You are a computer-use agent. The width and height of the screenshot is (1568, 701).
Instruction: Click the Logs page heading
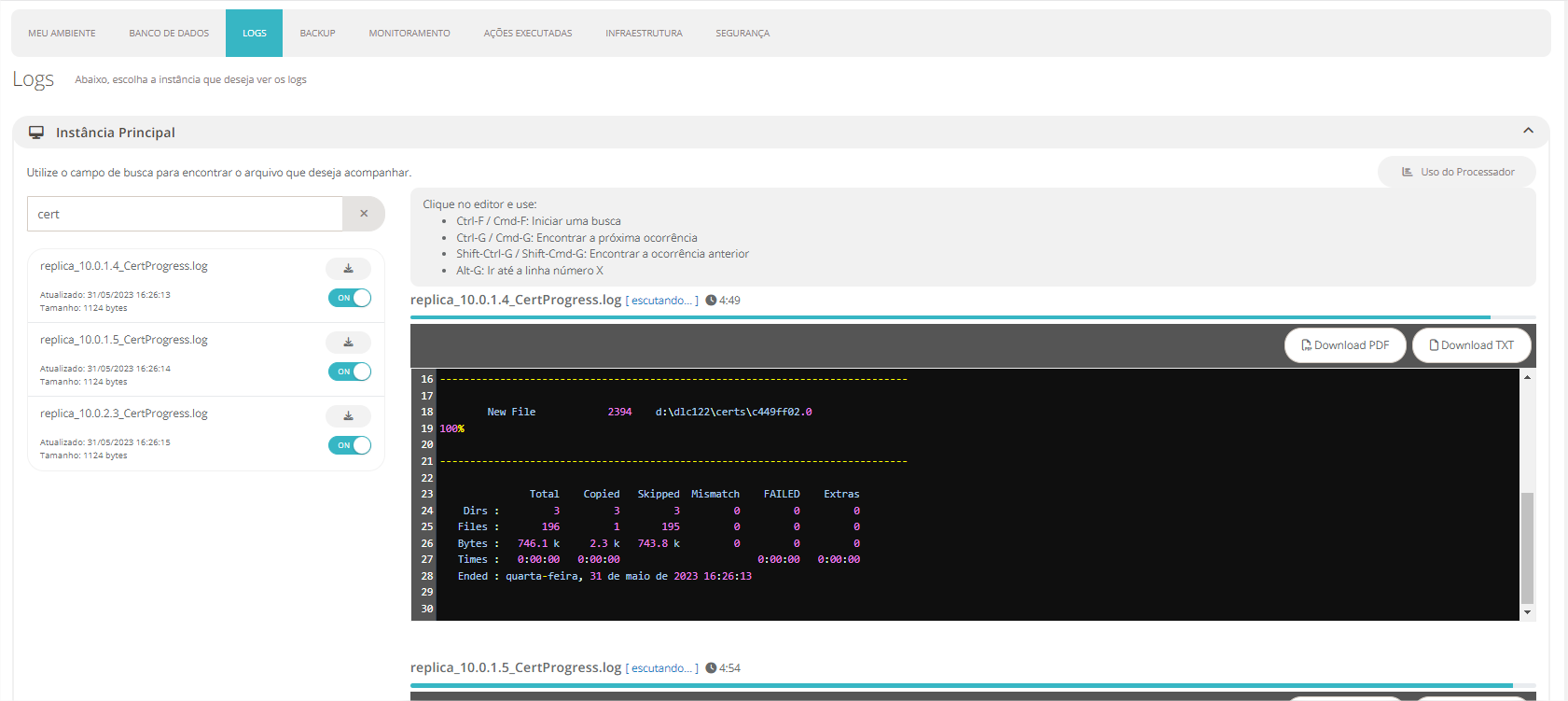[34, 79]
